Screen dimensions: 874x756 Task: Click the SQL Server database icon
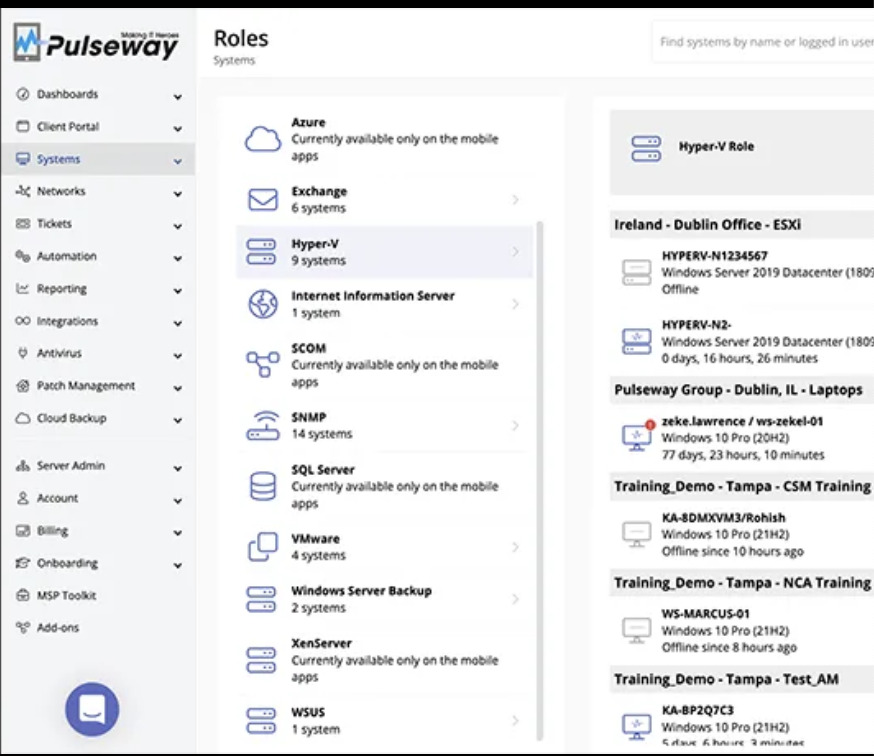pyautogui.click(x=263, y=486)
